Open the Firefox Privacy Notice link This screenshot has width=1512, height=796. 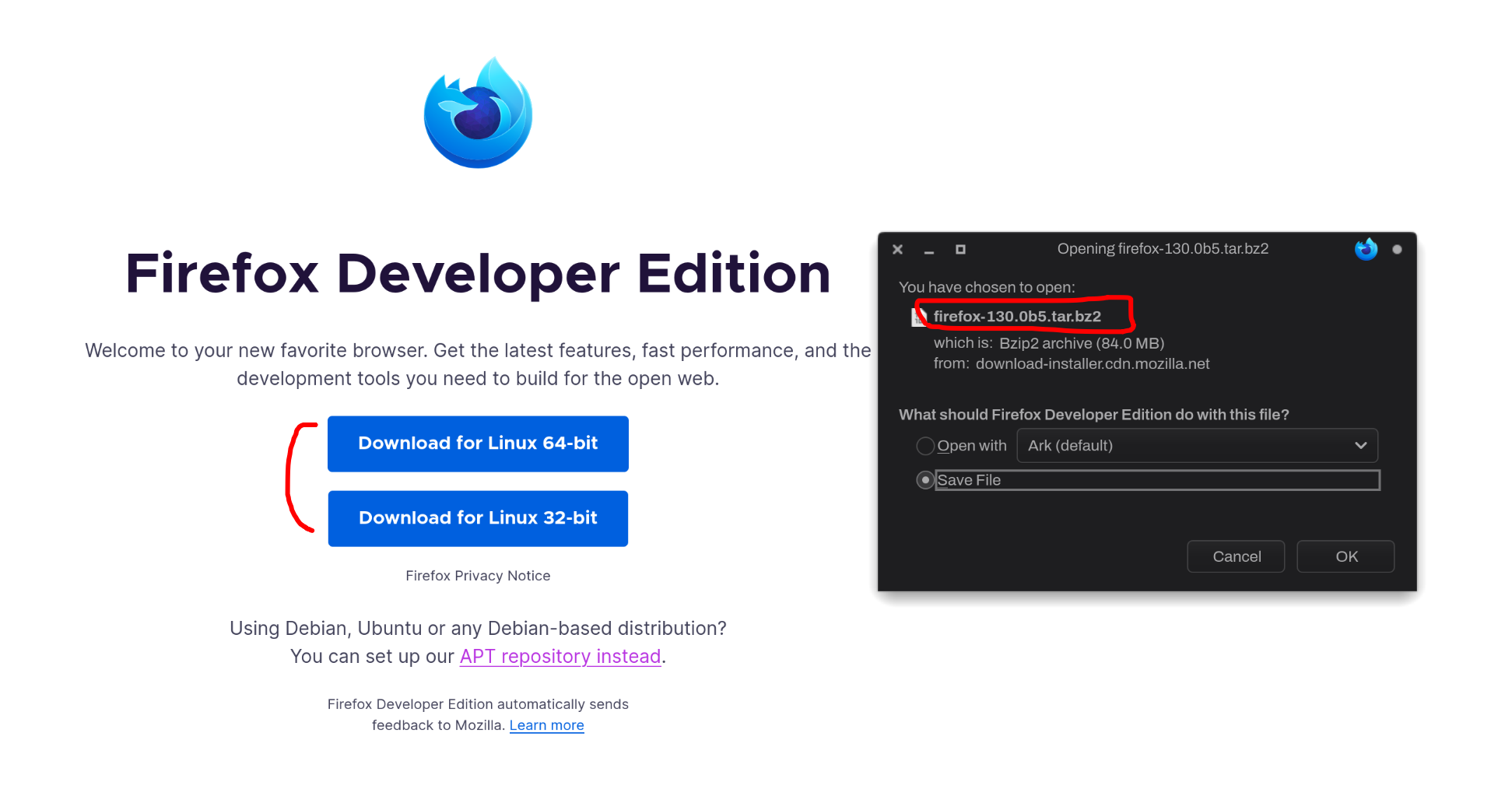478,576
